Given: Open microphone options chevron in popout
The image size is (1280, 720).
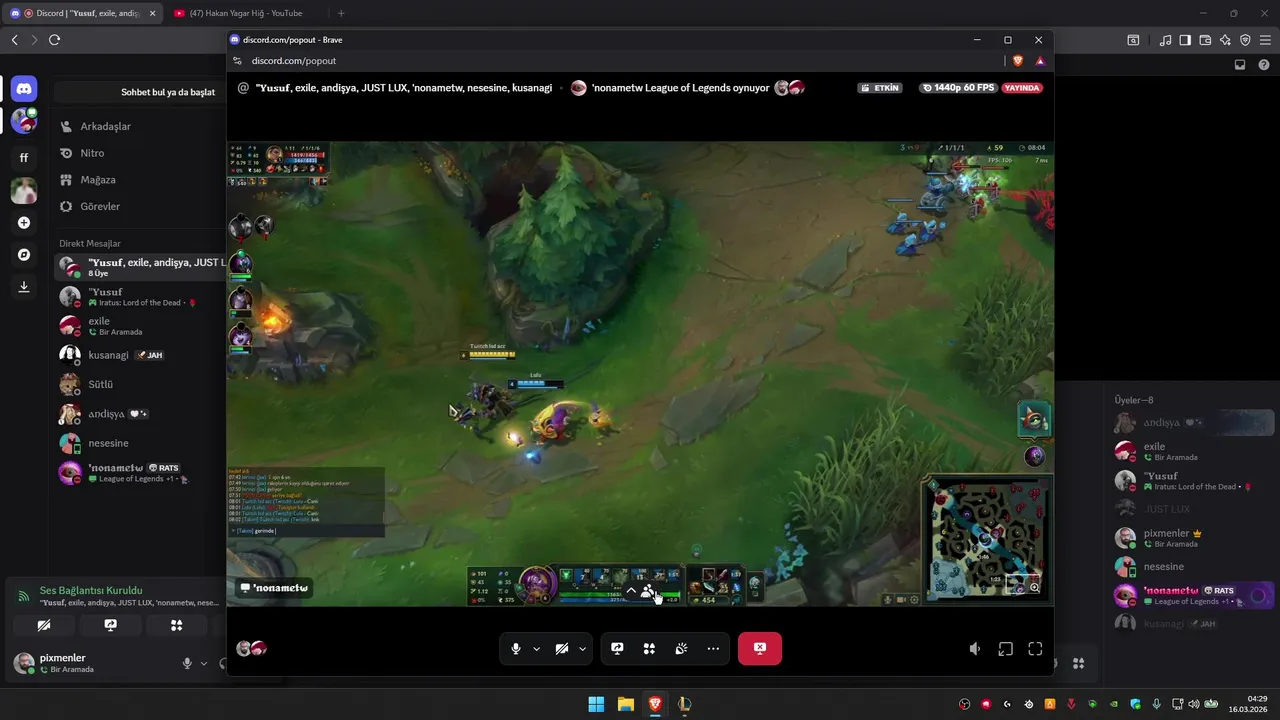Looking at the screenshot, I should pos(536,649).
